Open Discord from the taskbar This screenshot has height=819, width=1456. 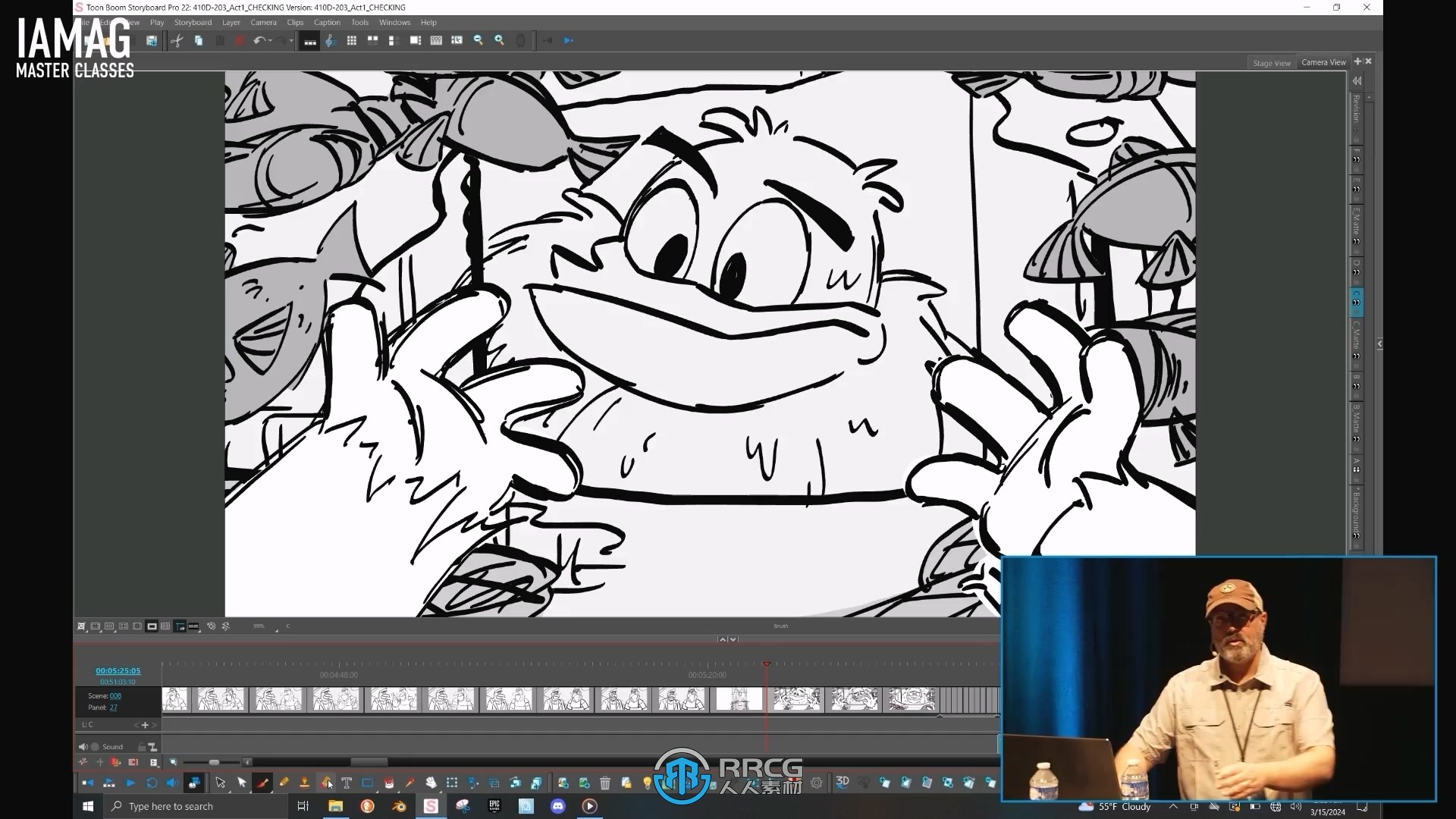(x=558, y=806)
